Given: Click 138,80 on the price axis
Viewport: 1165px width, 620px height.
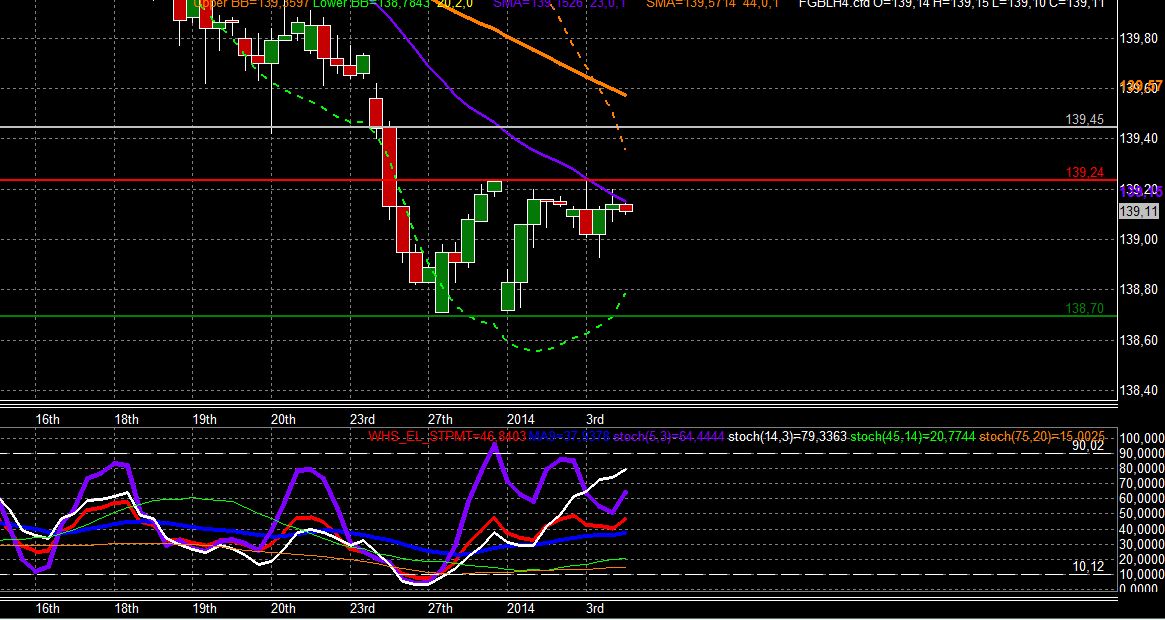Looking at the screenshot, I should tap(1138, 290).
